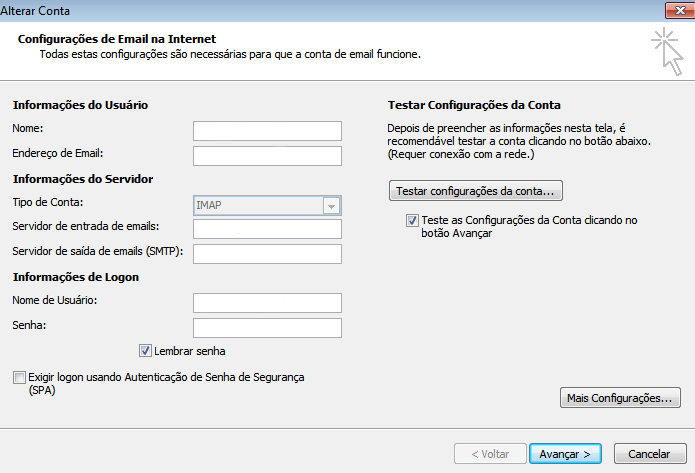Screen dimensions: 695x473
Task: Click the Voltar button
Action: pos(490,454)
